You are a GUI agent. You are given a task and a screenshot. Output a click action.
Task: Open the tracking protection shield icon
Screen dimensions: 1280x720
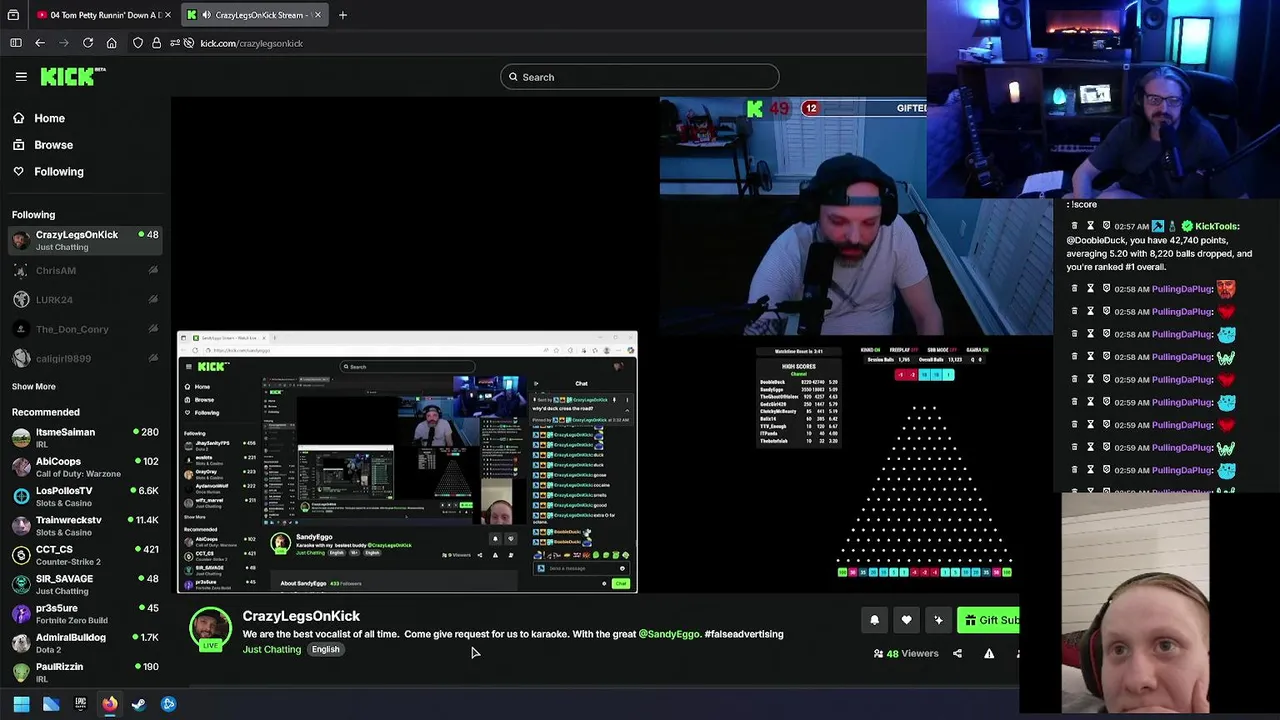tap(138, 43)
